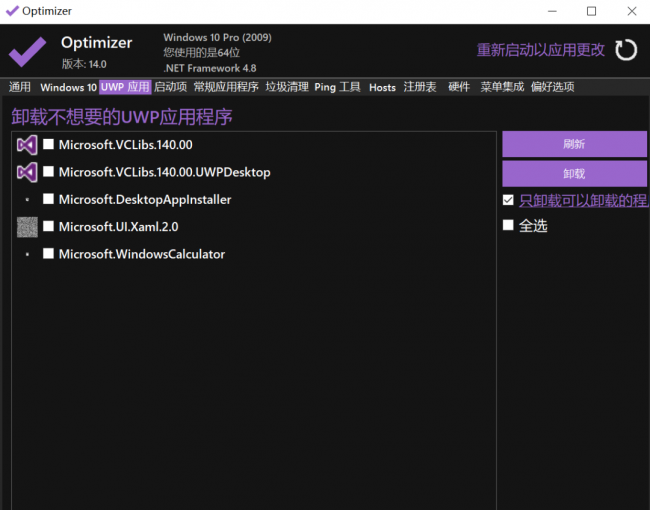Viewport: 650px width, 510px height.
Task: Open the 垃圾清理 tab
Action: 287,87
